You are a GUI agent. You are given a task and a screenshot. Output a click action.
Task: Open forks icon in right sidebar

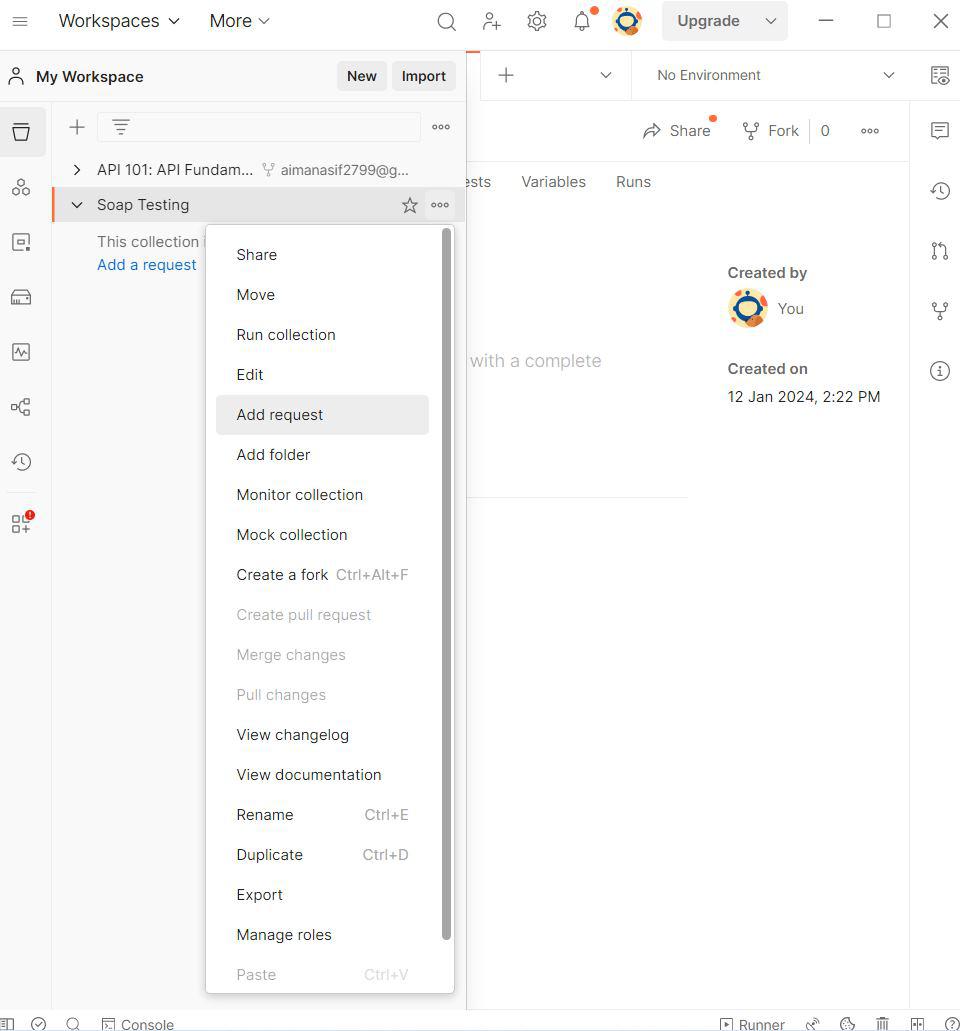(940, 310)
